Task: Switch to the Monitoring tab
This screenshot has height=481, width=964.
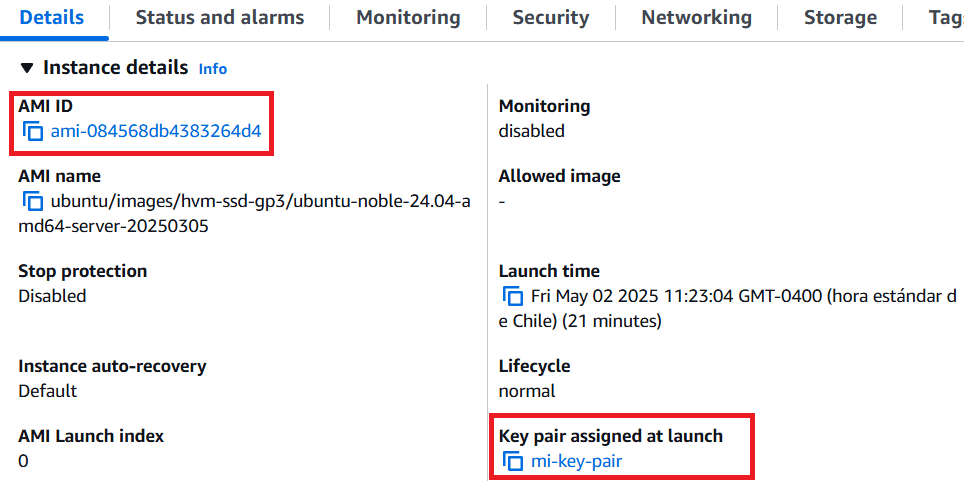Action: tap(408, 17)
